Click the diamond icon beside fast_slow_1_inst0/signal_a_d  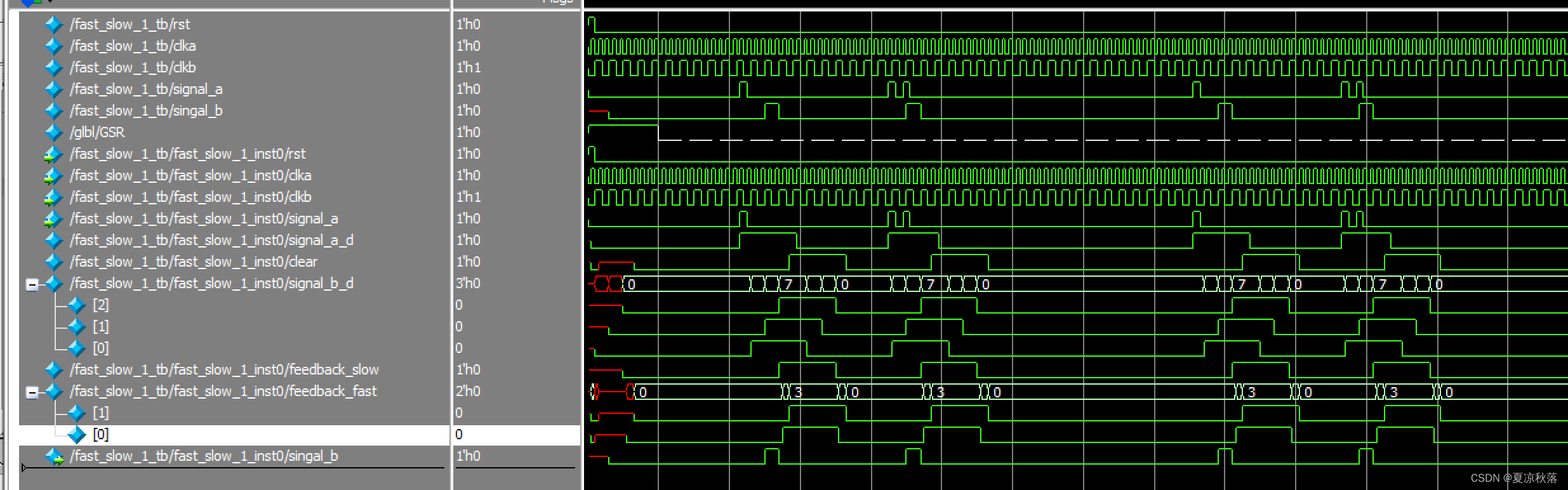tap(54, 241)
